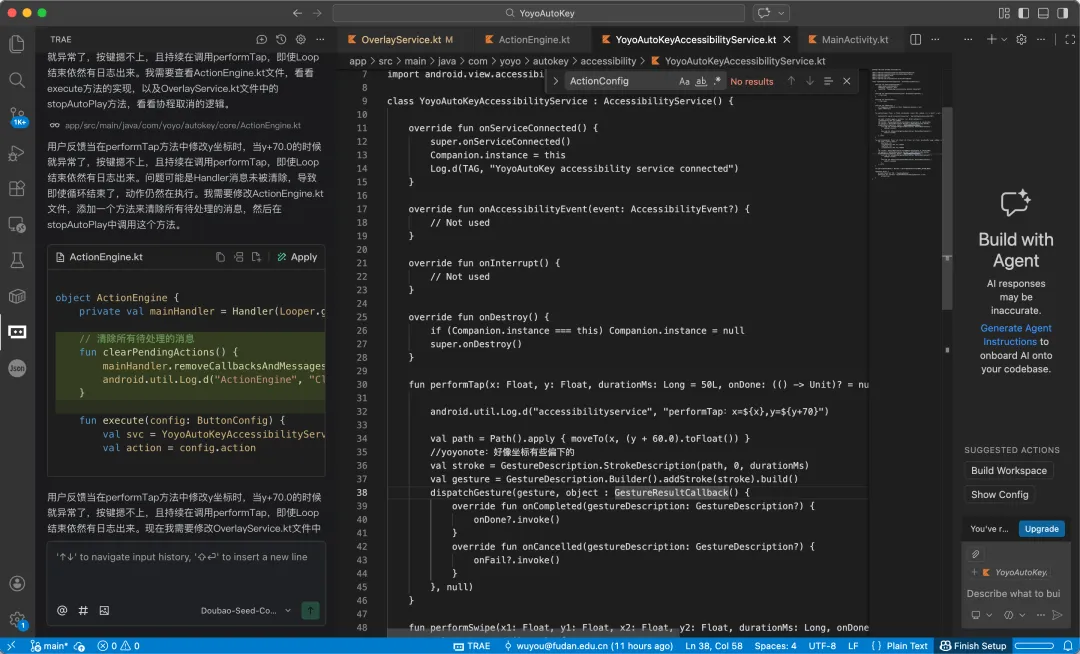Click the Build Workspace suggested action
The image size is (1080, 654).
[1009, 470]
